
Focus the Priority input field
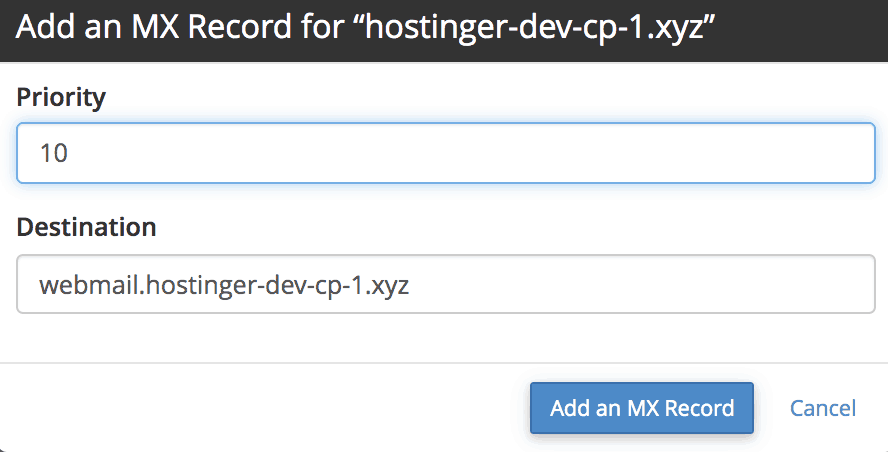click(x=445, y=153)
